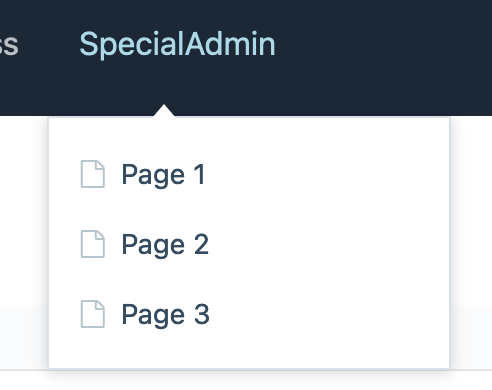Click the document icon beside Page 2
The width and height of the screenshot is (492, 390).
pos(93,244)
